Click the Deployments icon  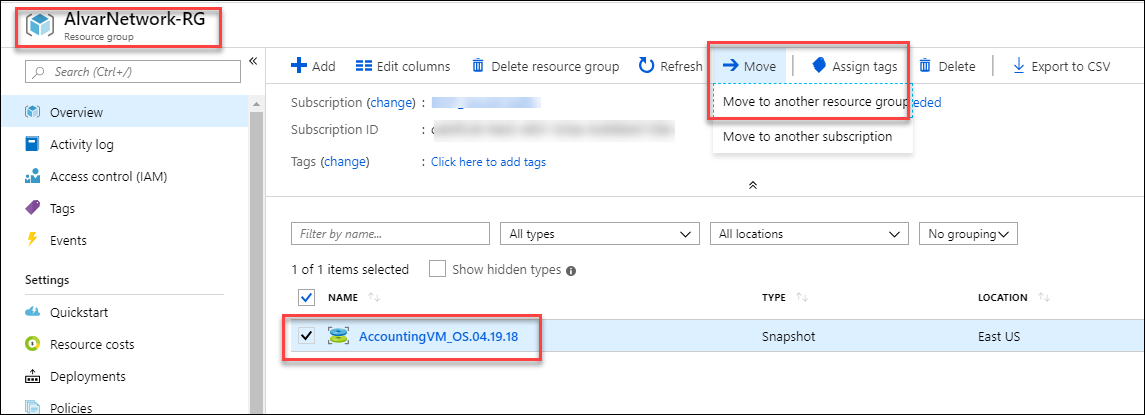[32, 377]
